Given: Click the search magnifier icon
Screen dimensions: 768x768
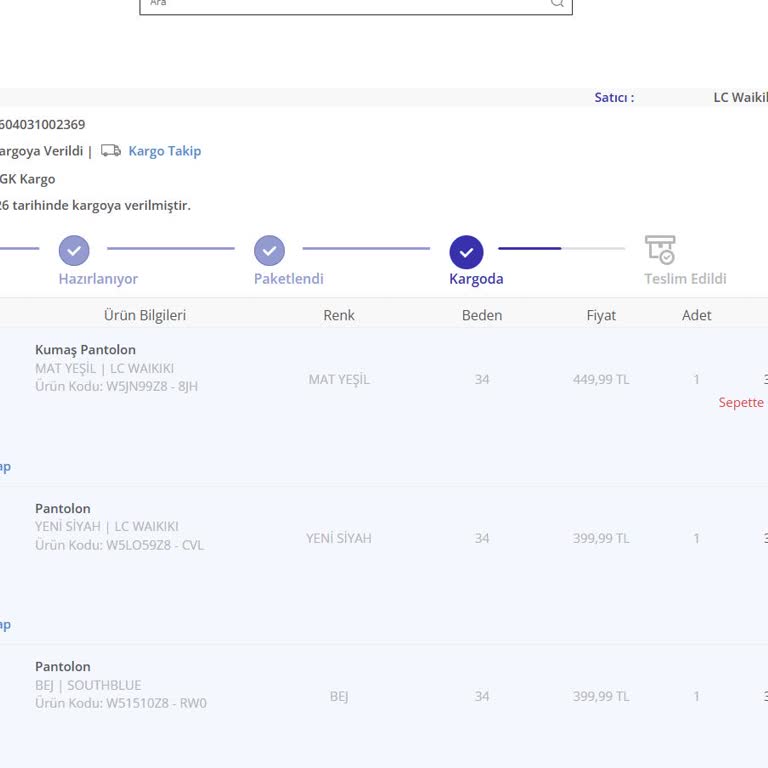Looking at the screenshot, I should 557,4.
